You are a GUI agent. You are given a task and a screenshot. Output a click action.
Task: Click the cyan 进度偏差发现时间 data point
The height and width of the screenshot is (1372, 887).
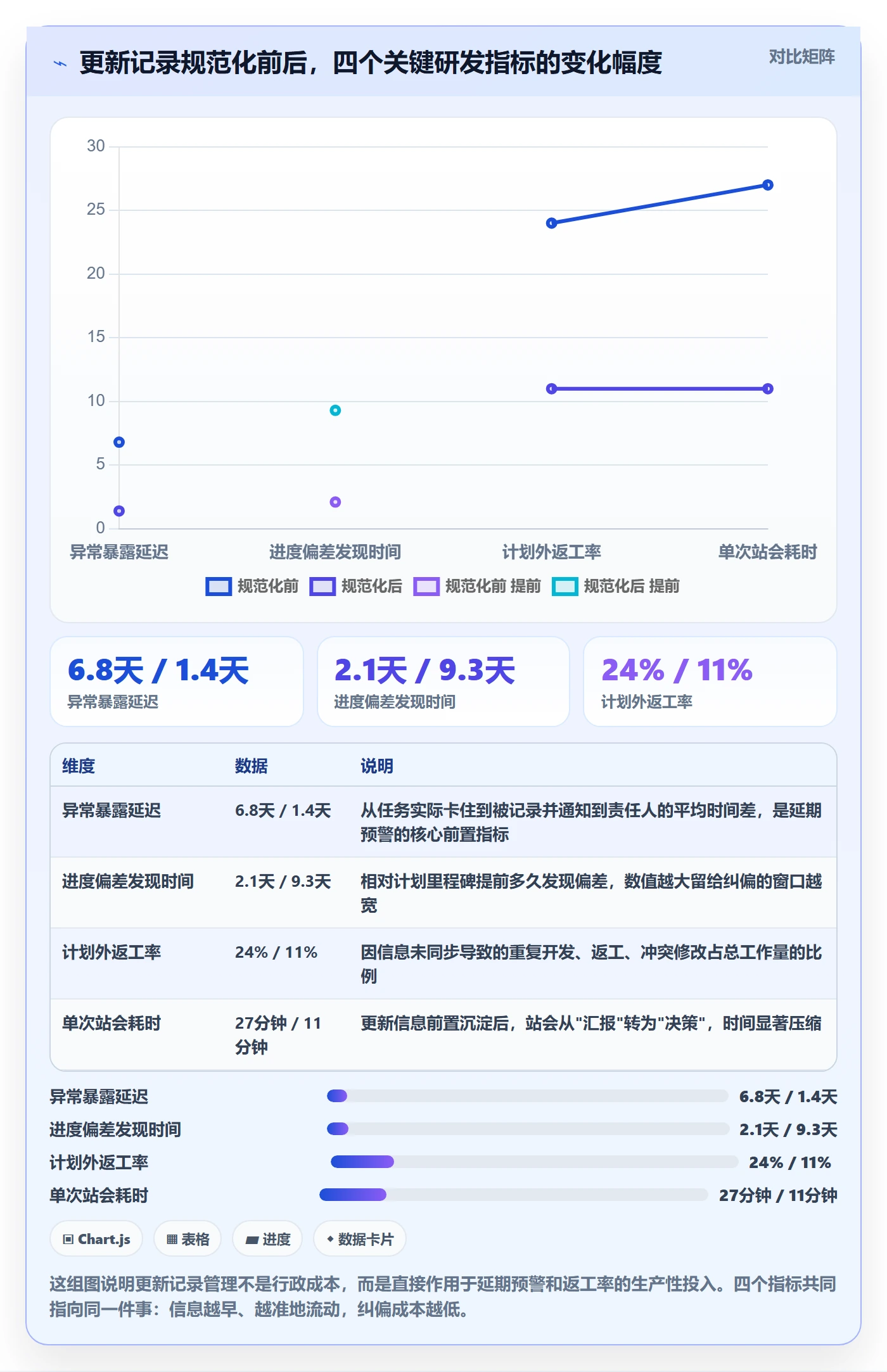335,410
